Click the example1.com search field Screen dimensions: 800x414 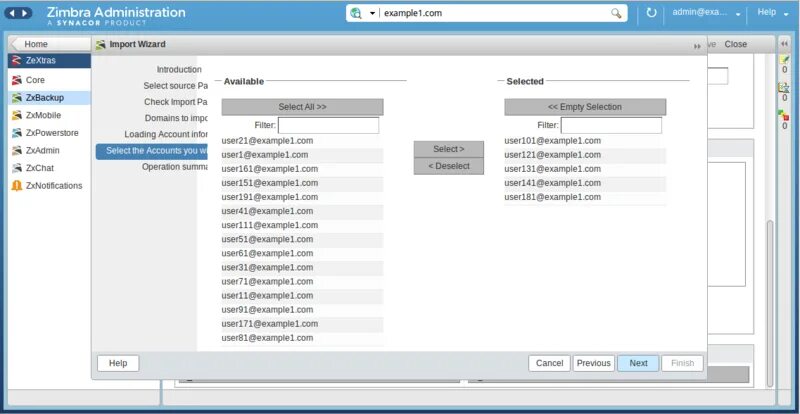point(495,13)
